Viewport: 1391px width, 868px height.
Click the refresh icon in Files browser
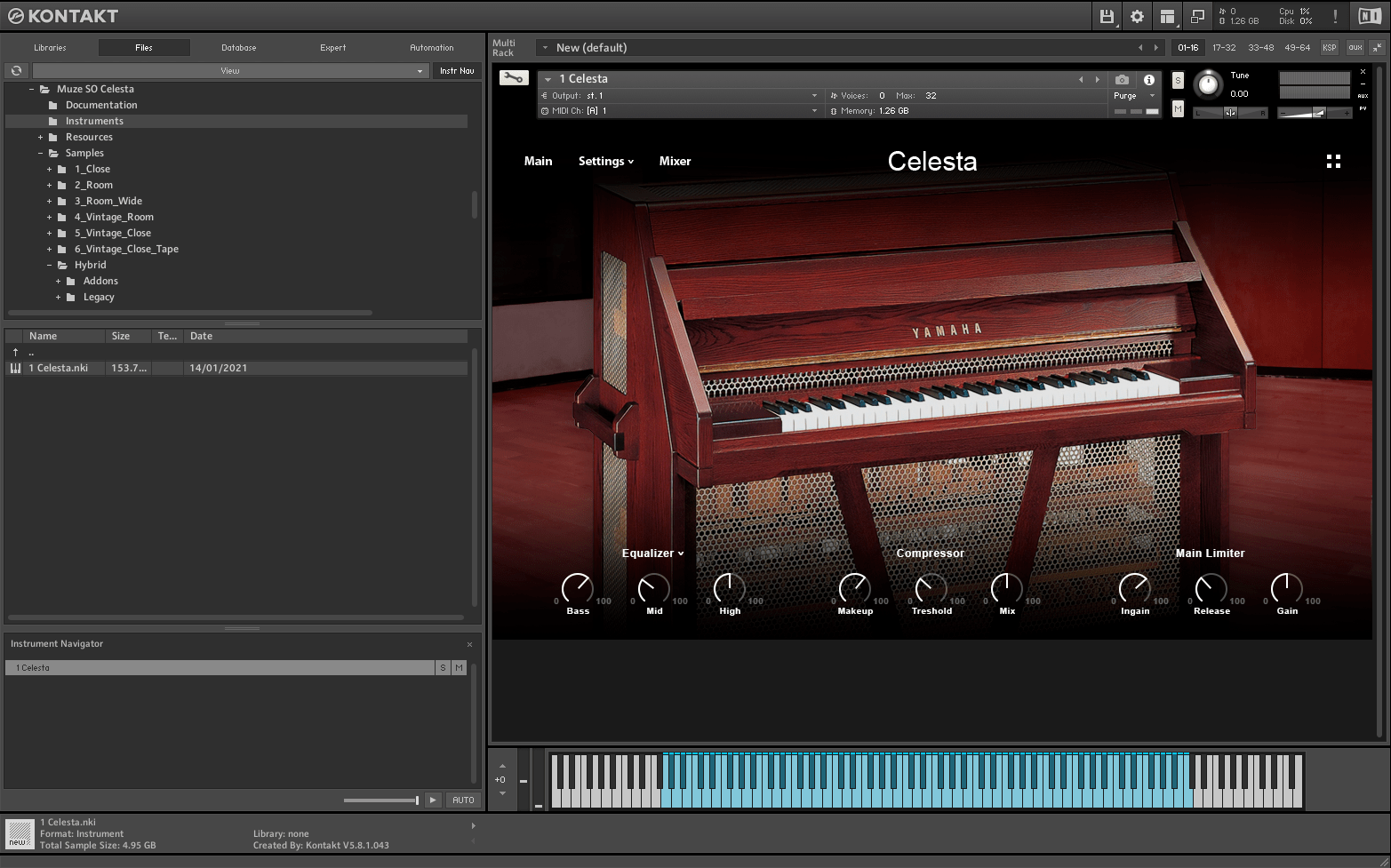pyautogui.click(x=17, y=70)
